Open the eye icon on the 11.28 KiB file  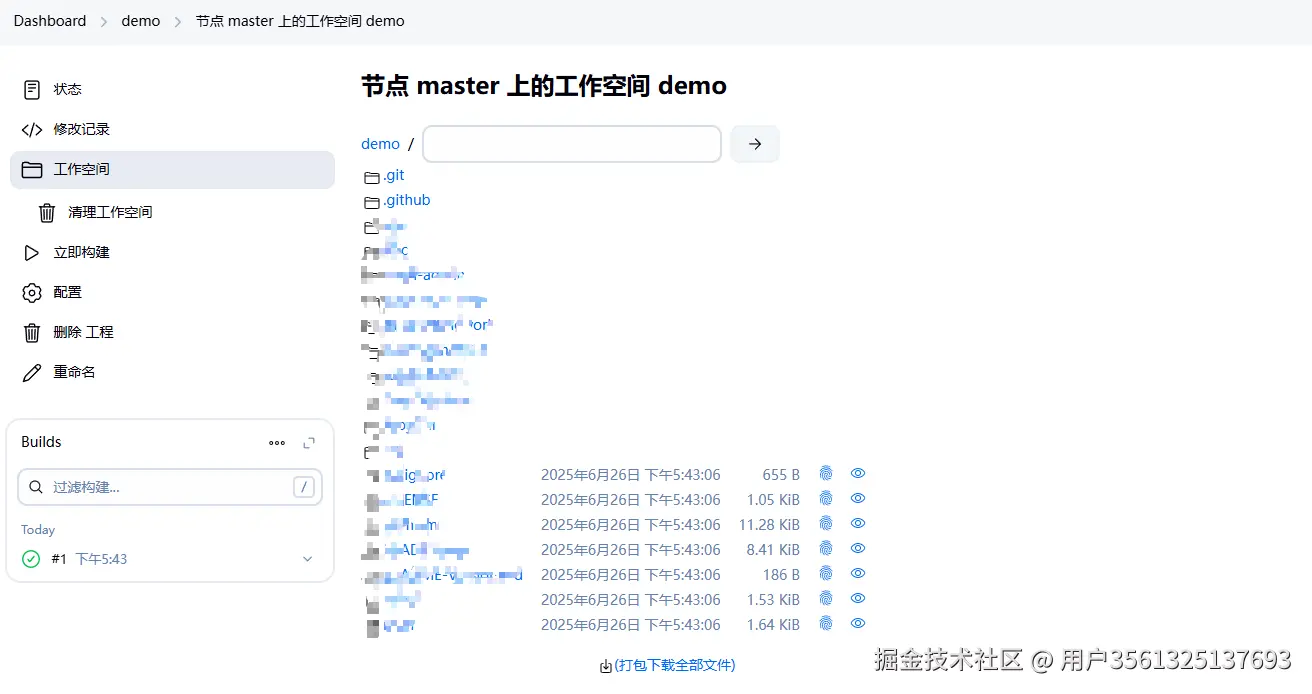point(857,523)
